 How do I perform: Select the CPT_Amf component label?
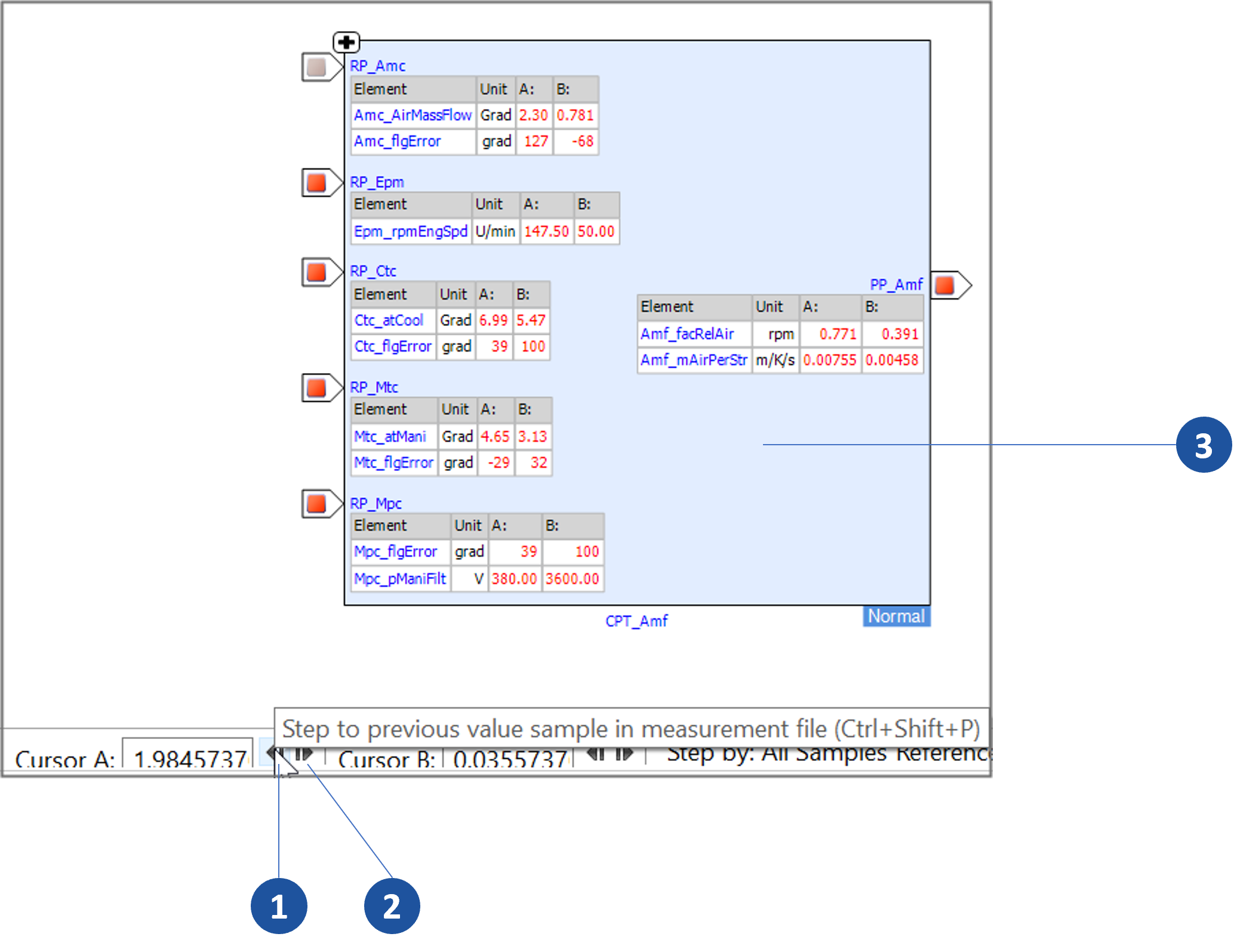coord(637,621)
